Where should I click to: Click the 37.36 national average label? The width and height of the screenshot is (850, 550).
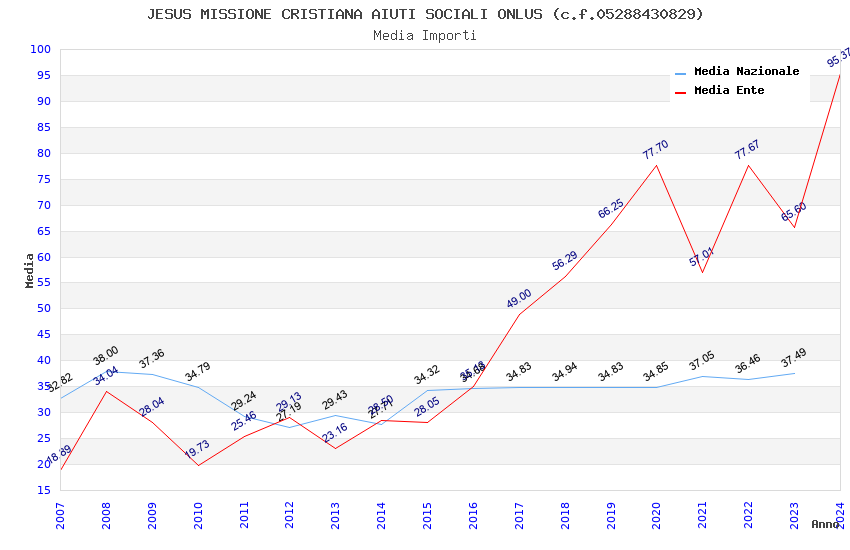tap(151, 359)
